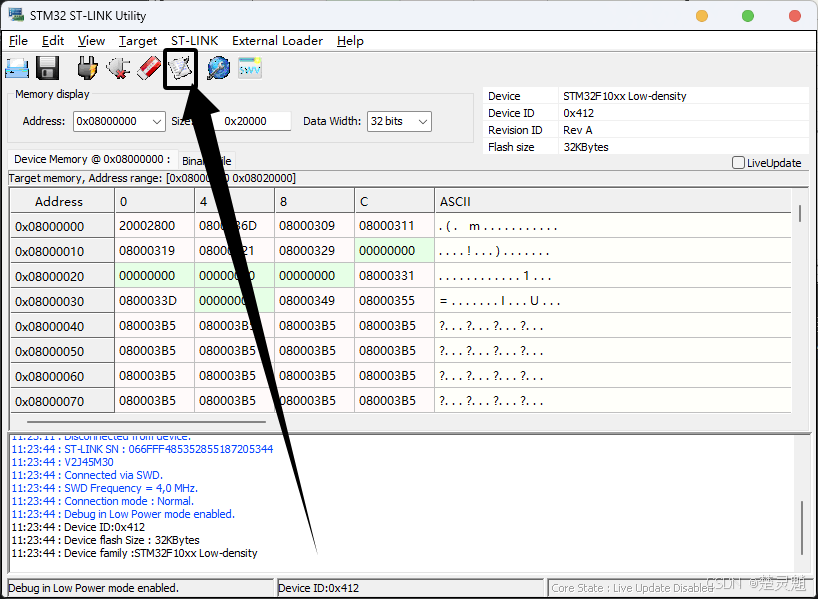Select the address row 0x08000000
The width and height of the screenshot is (818, 599).
point(62,226)
